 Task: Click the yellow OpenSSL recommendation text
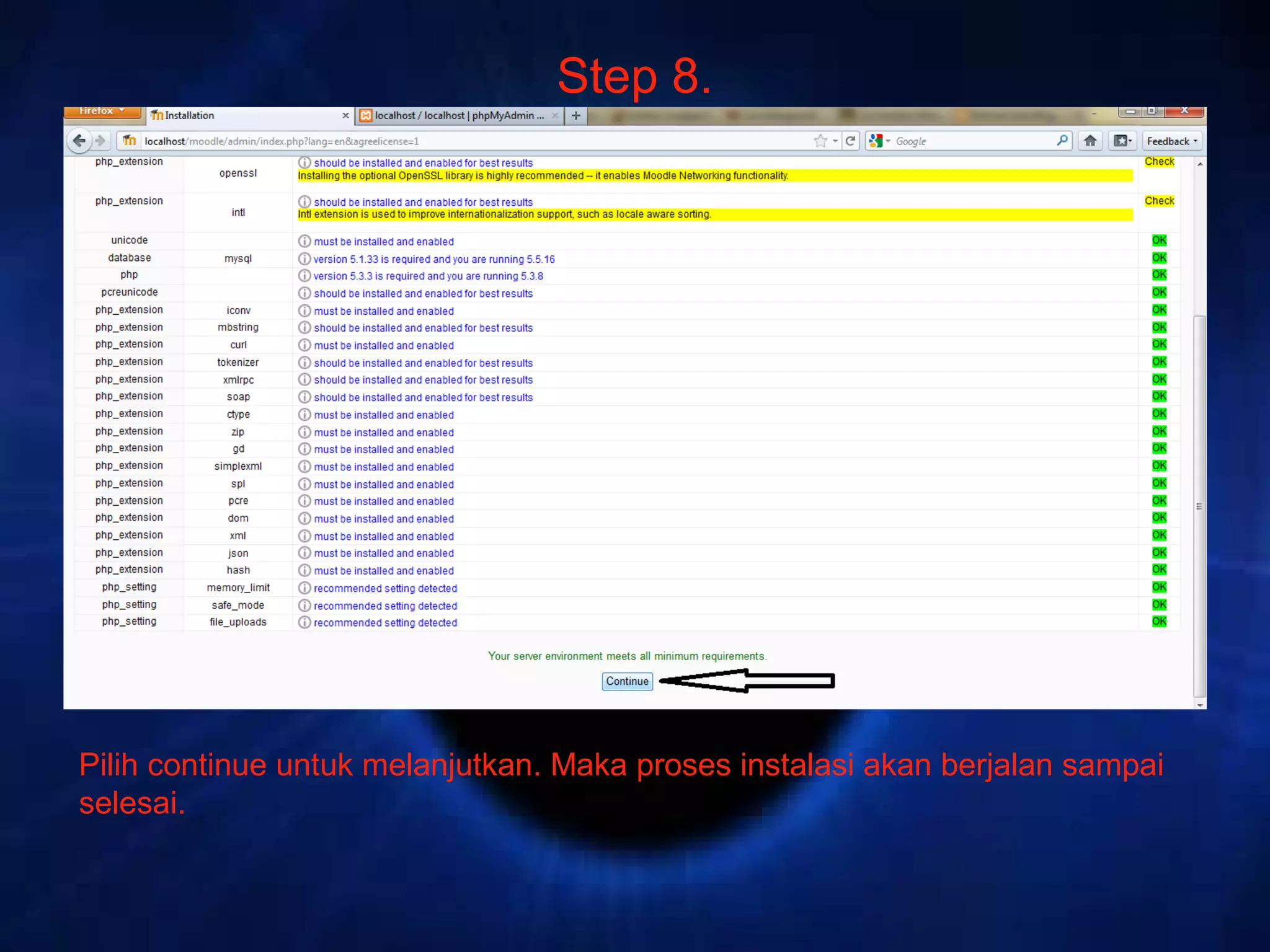[543, 176]
